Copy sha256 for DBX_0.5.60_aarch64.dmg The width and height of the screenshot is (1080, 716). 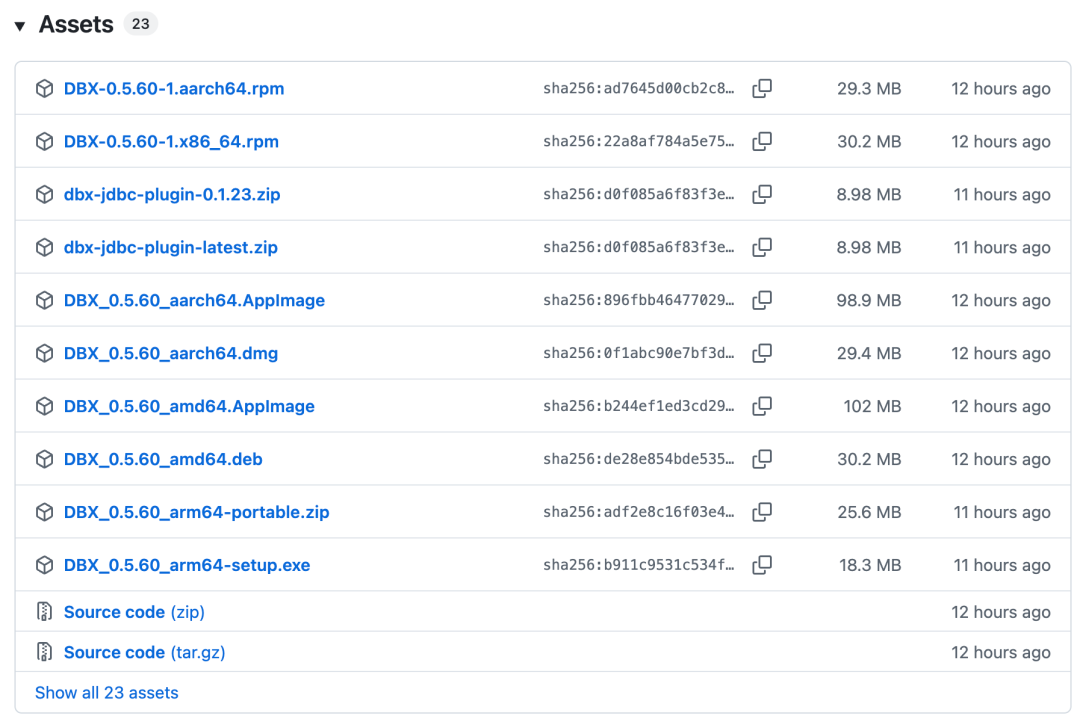762,353
